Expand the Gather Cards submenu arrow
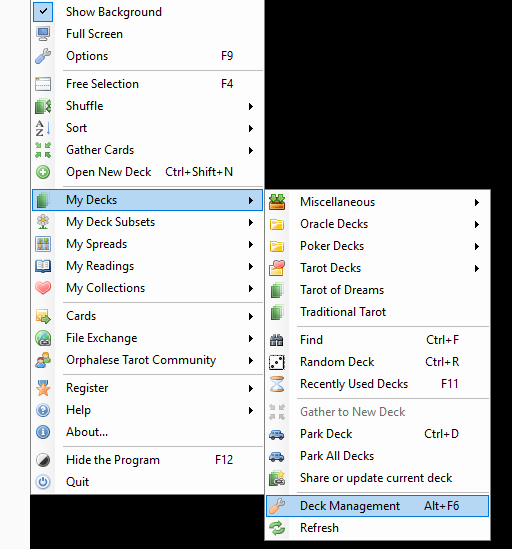The height and width of the screenshot is (549, 512). [251, 150]
